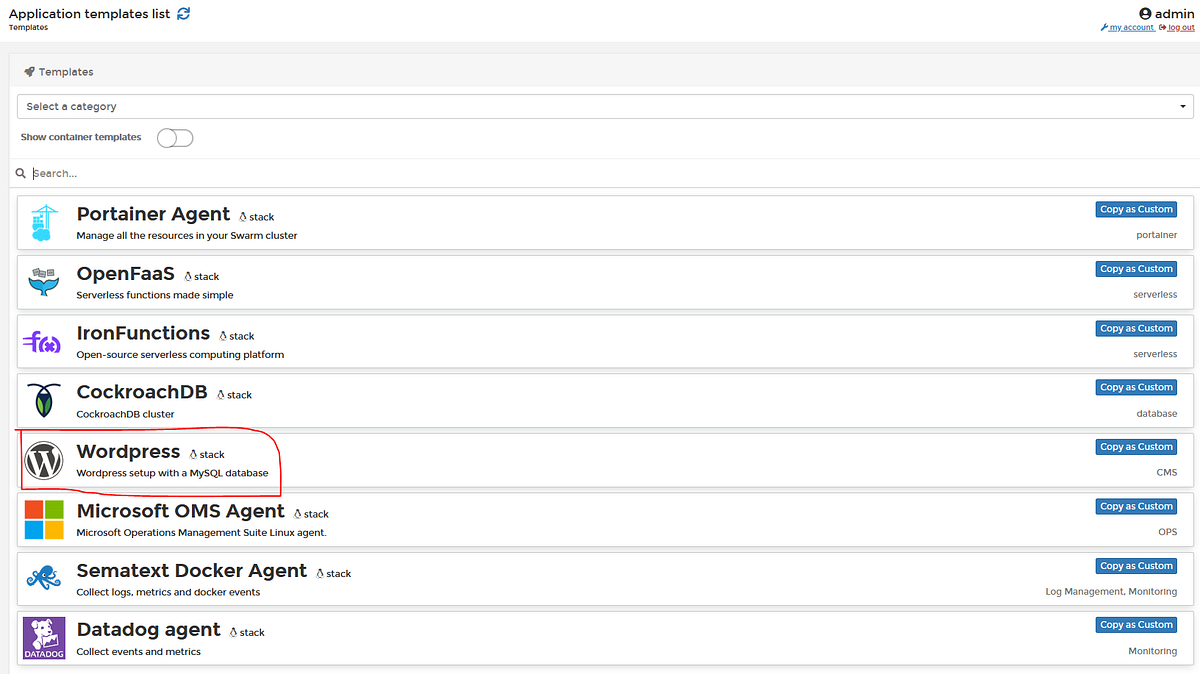Copy Wordpress as Custom
The width and height of the screenshot is (1200, 674).
pyautogui.click(x=1136, y=447)
